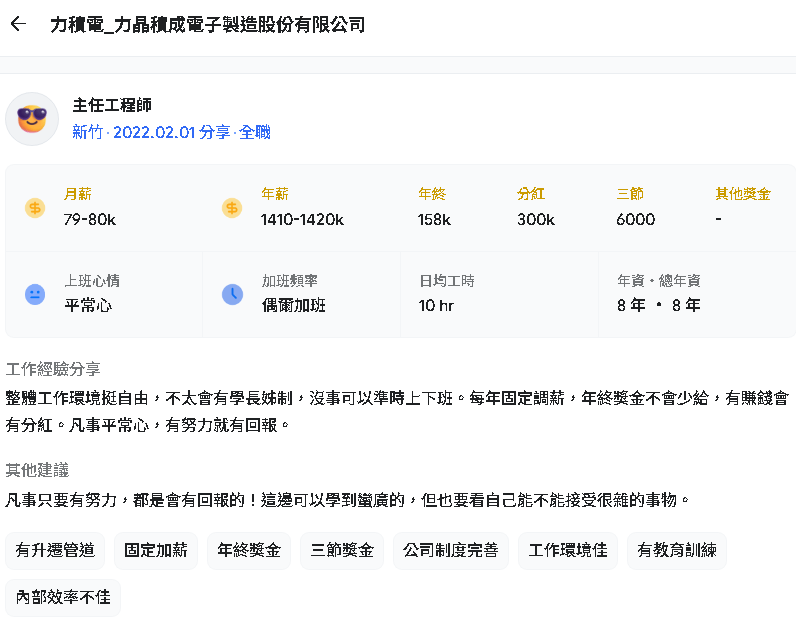Click the neutral face mood icon

pos(35,294)
